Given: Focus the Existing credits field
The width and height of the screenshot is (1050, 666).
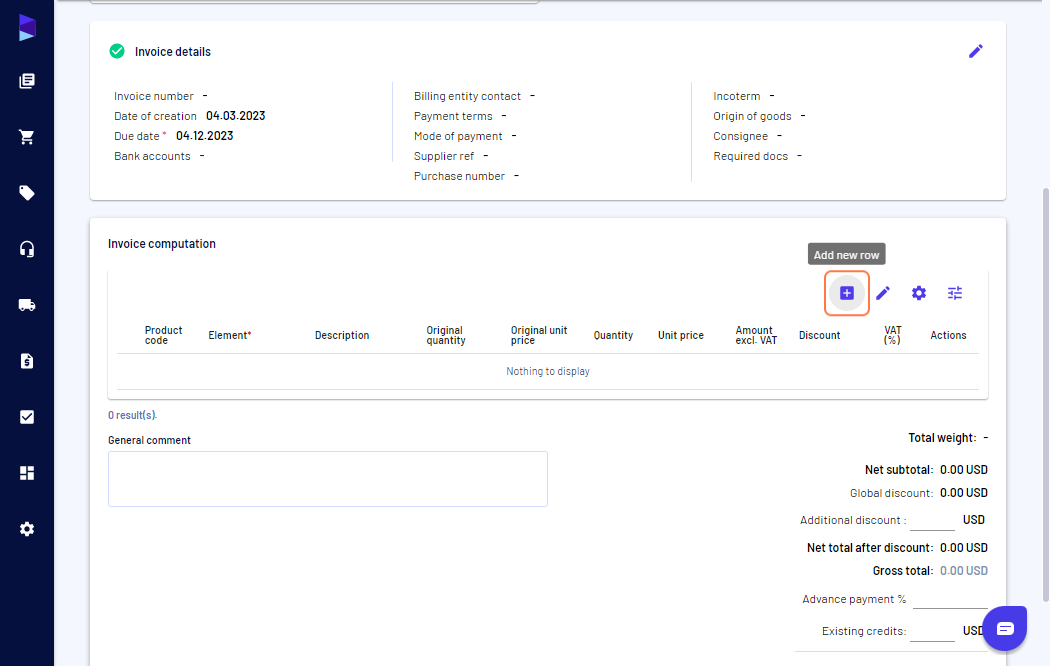Looking at the screenshot, I should click(x=932, y=631).
